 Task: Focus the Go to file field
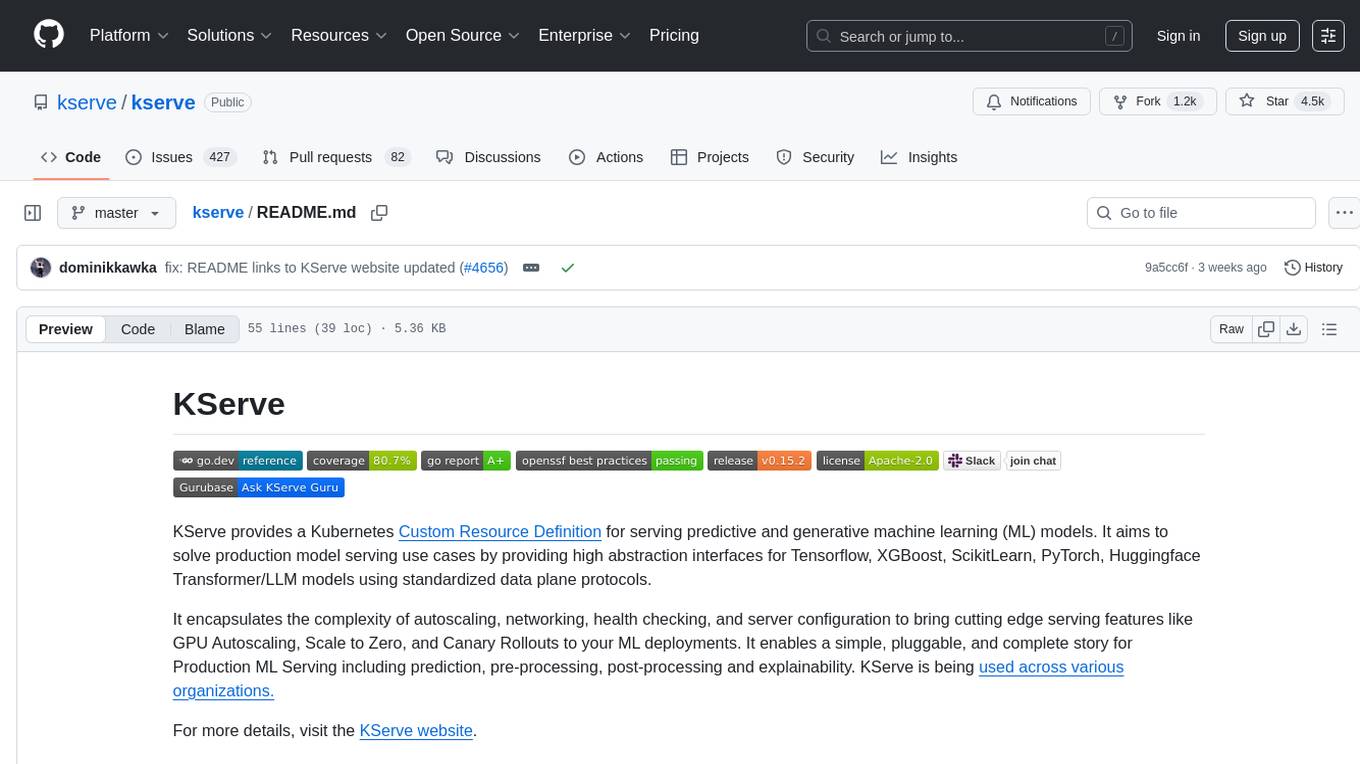click(x=1201, y=213)
